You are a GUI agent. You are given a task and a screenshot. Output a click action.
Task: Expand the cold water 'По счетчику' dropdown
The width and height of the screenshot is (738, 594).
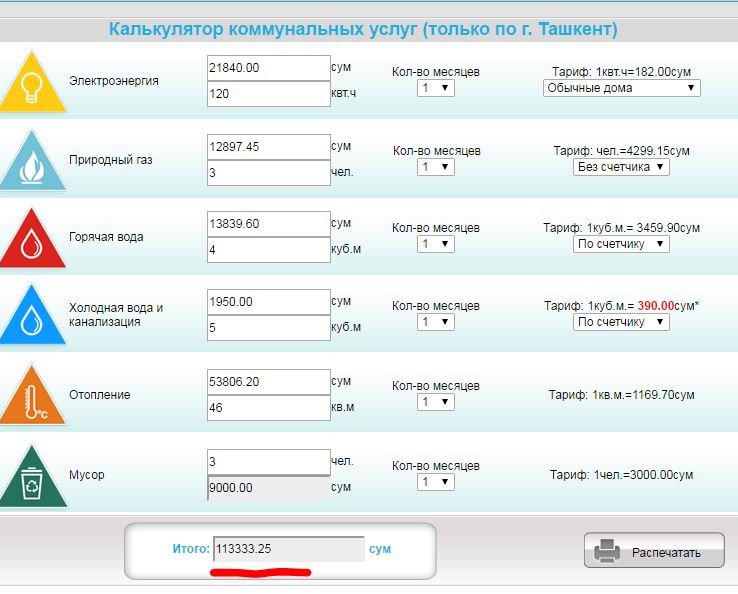pyautogui.click(x=621, y=322)
